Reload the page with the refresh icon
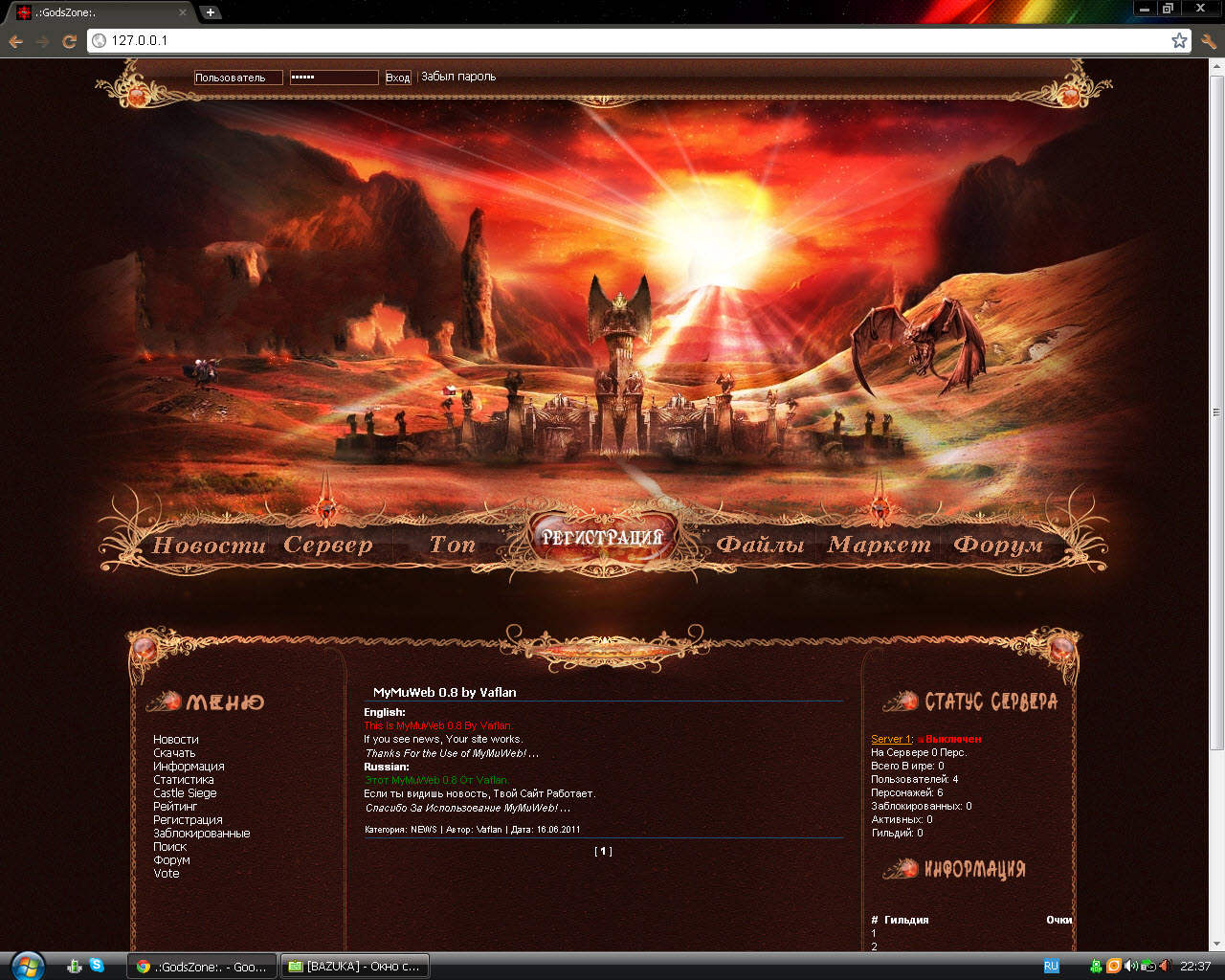1225x980 pixels. click(69, 41)
